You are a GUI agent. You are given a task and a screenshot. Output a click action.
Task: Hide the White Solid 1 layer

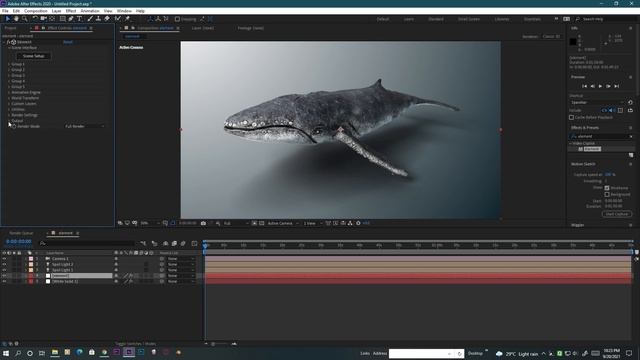tap(4, 282)
